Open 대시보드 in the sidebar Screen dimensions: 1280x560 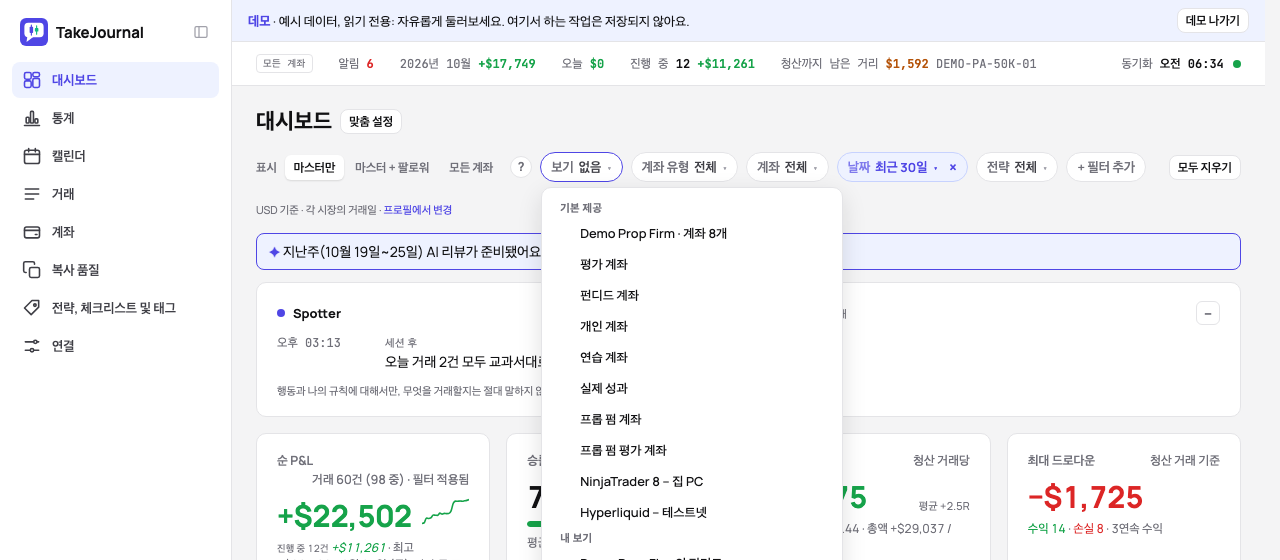coord(115,80)
